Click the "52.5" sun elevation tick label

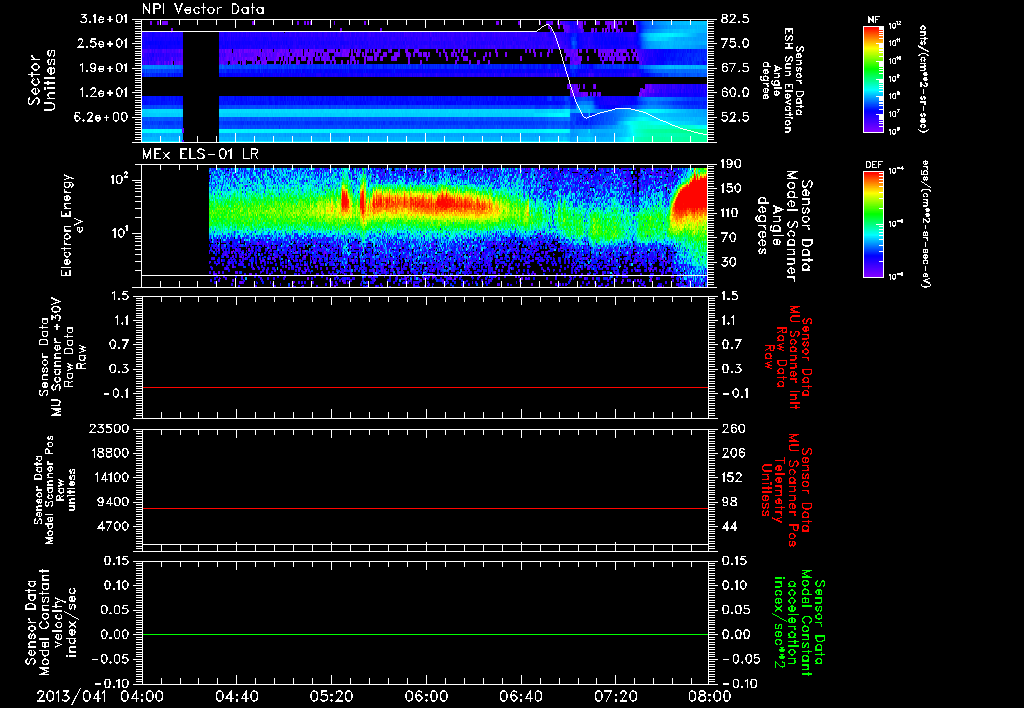736,118
